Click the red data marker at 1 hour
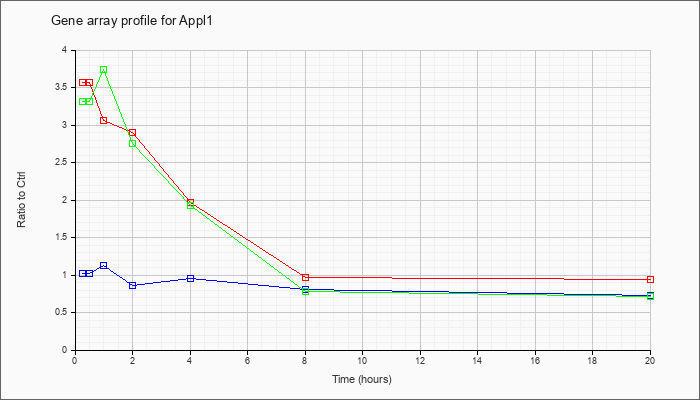The width and height of the screenshot is (700, 400). coord(104,121)
